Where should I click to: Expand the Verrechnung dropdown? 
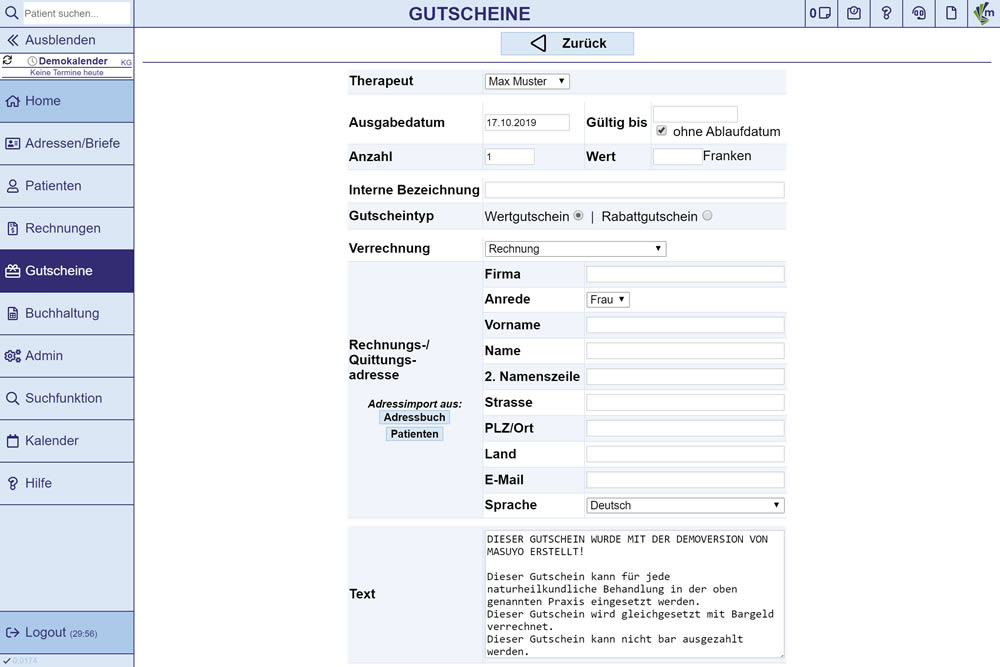pos(575,249)
